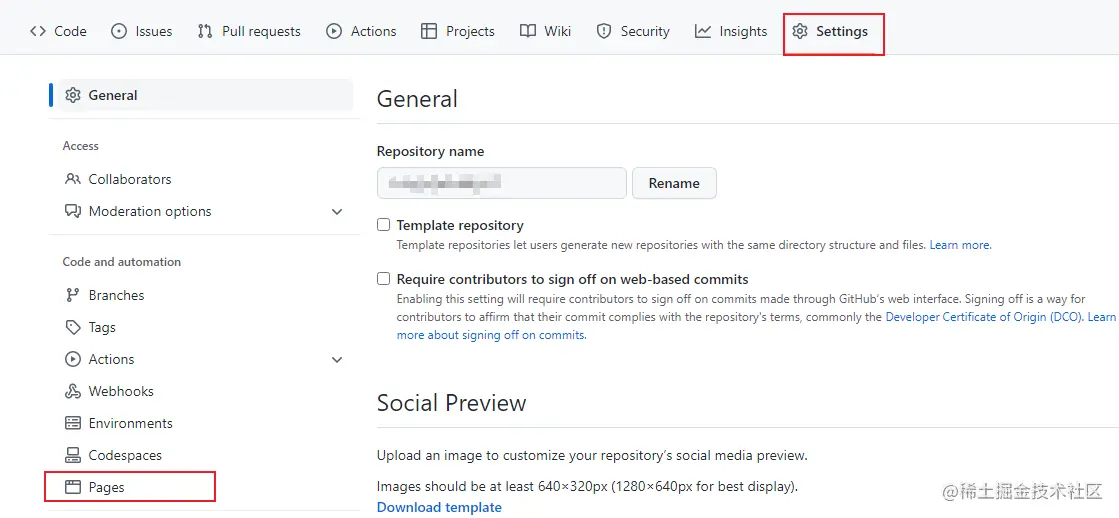This screenshot has height=518, width=1119.
Task: Click the Security shield icon
Action: tap(604, 31)
